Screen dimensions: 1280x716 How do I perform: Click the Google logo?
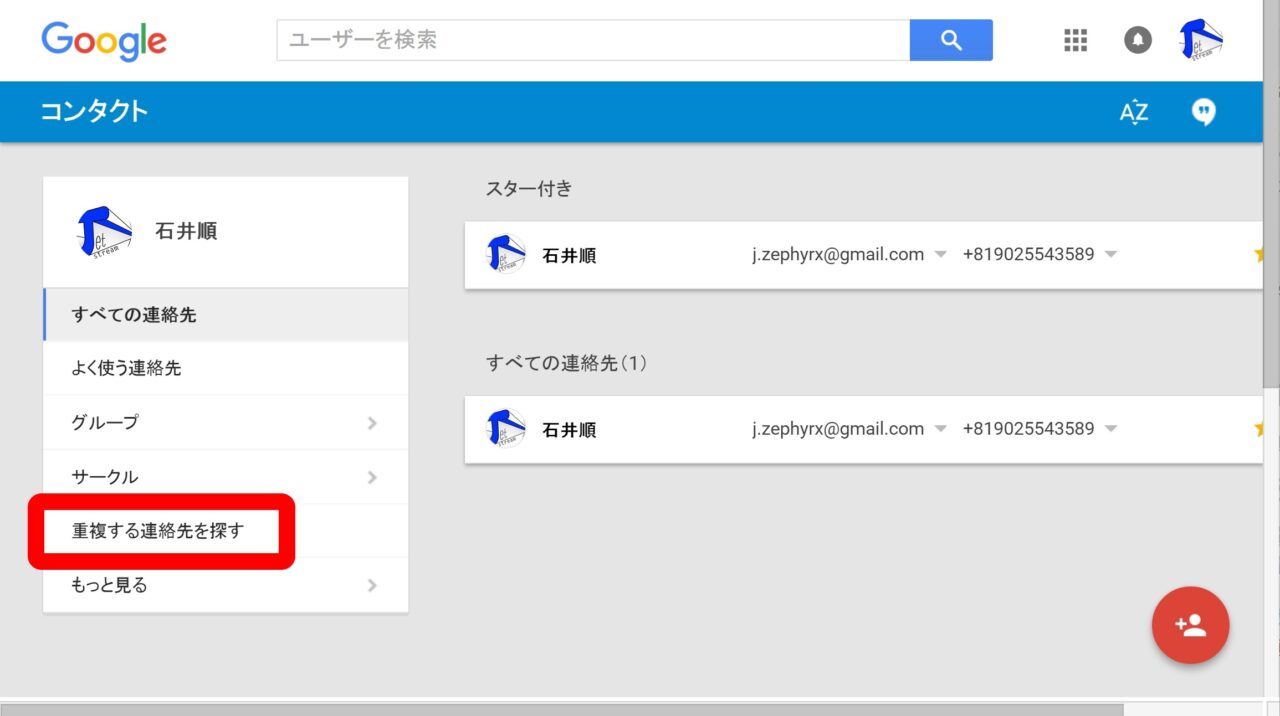[x=104, y=40]
